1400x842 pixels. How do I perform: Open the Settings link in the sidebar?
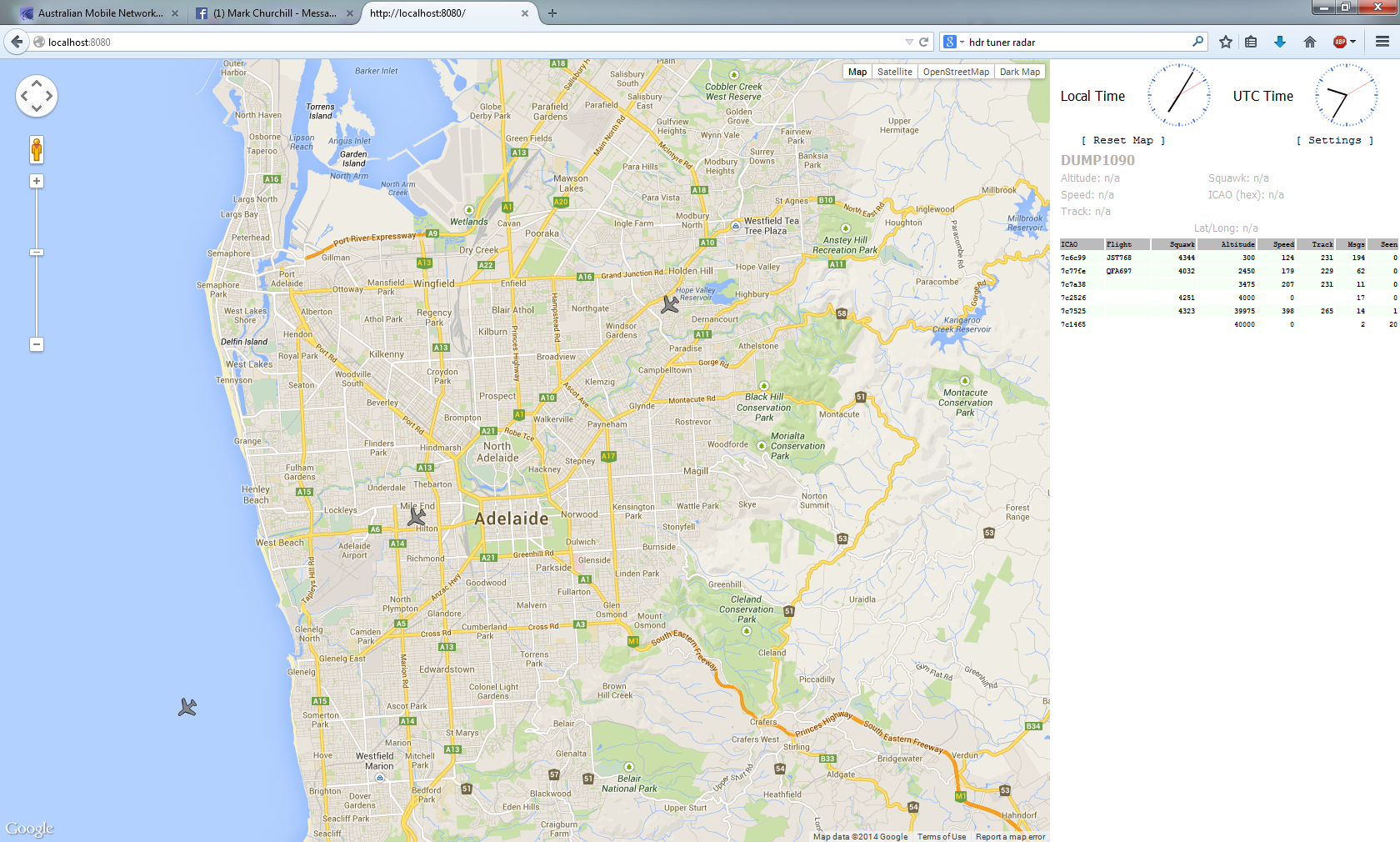pyautogui.click(x=1335, y=140)
